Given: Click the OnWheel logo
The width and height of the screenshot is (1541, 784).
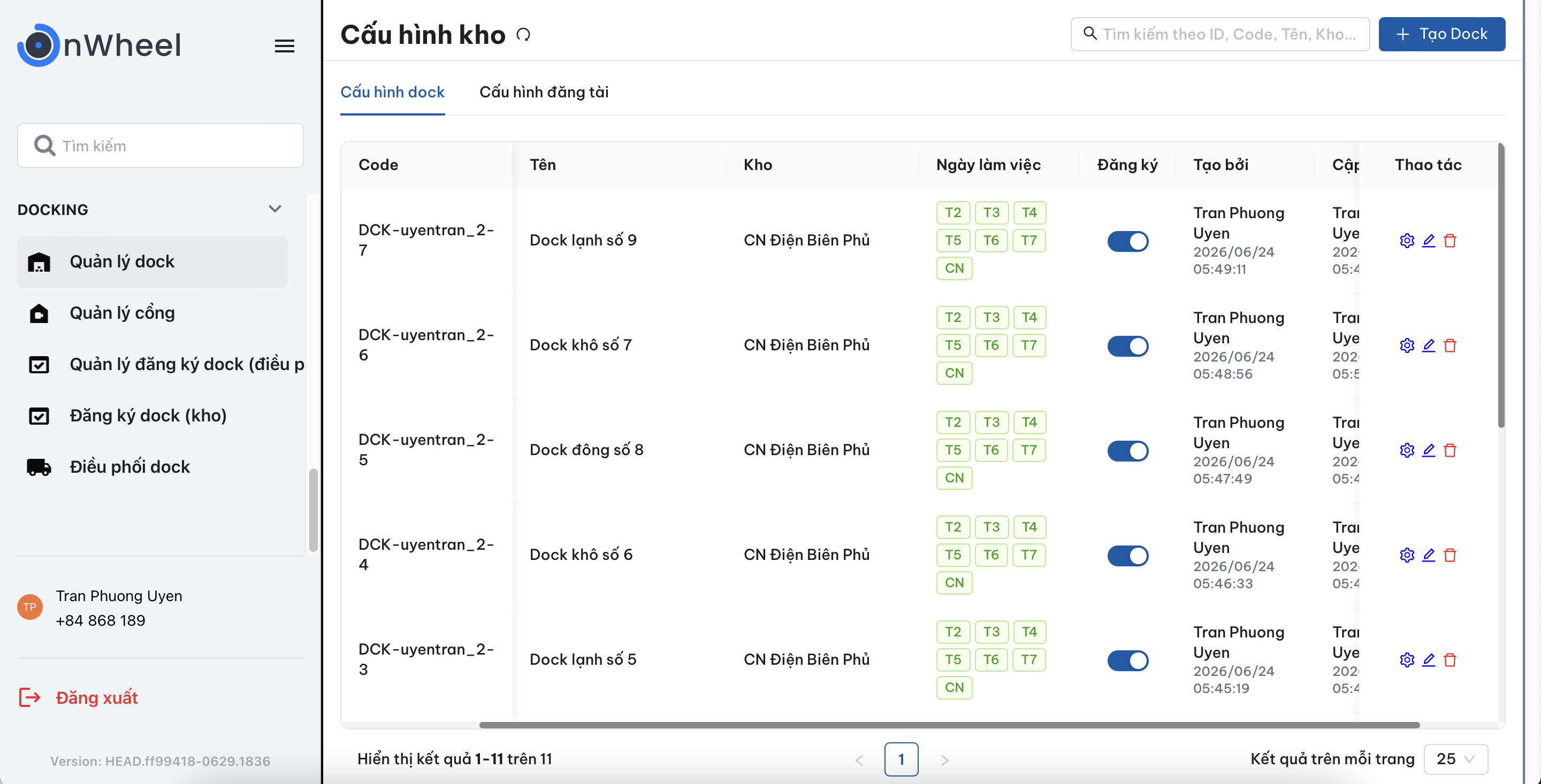Looking at the screenshot, I should point(100,45).
